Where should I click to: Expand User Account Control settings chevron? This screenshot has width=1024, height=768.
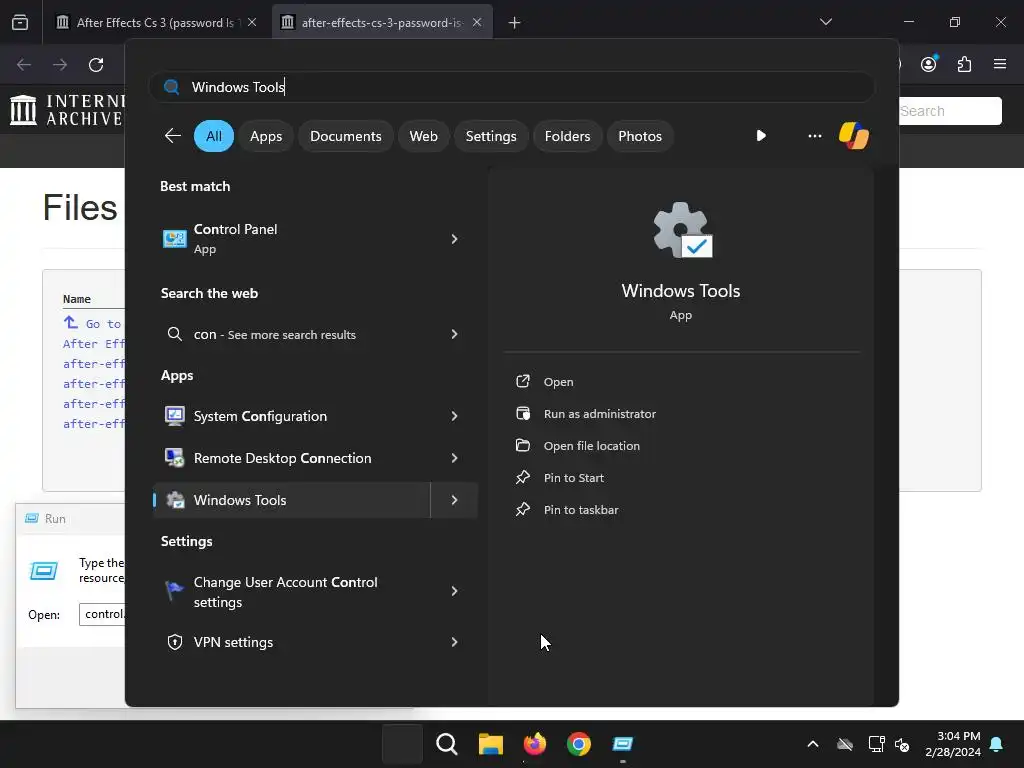(x=455, y=592)
